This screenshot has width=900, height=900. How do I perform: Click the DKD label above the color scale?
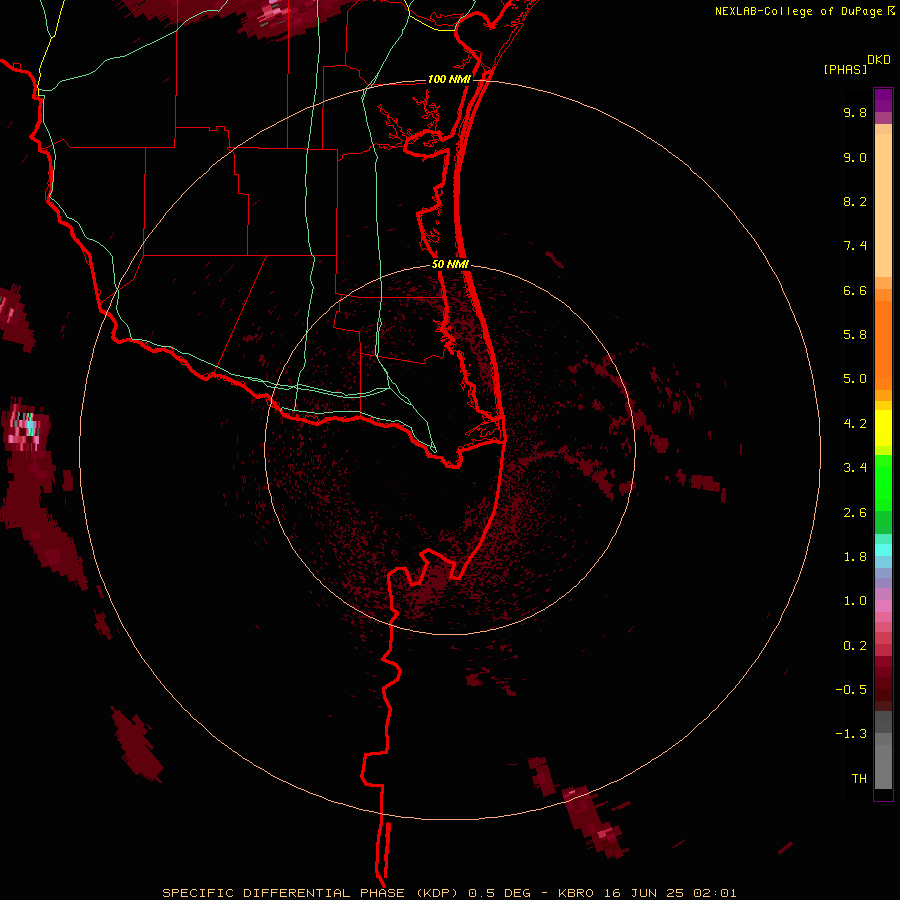[879, 60]
